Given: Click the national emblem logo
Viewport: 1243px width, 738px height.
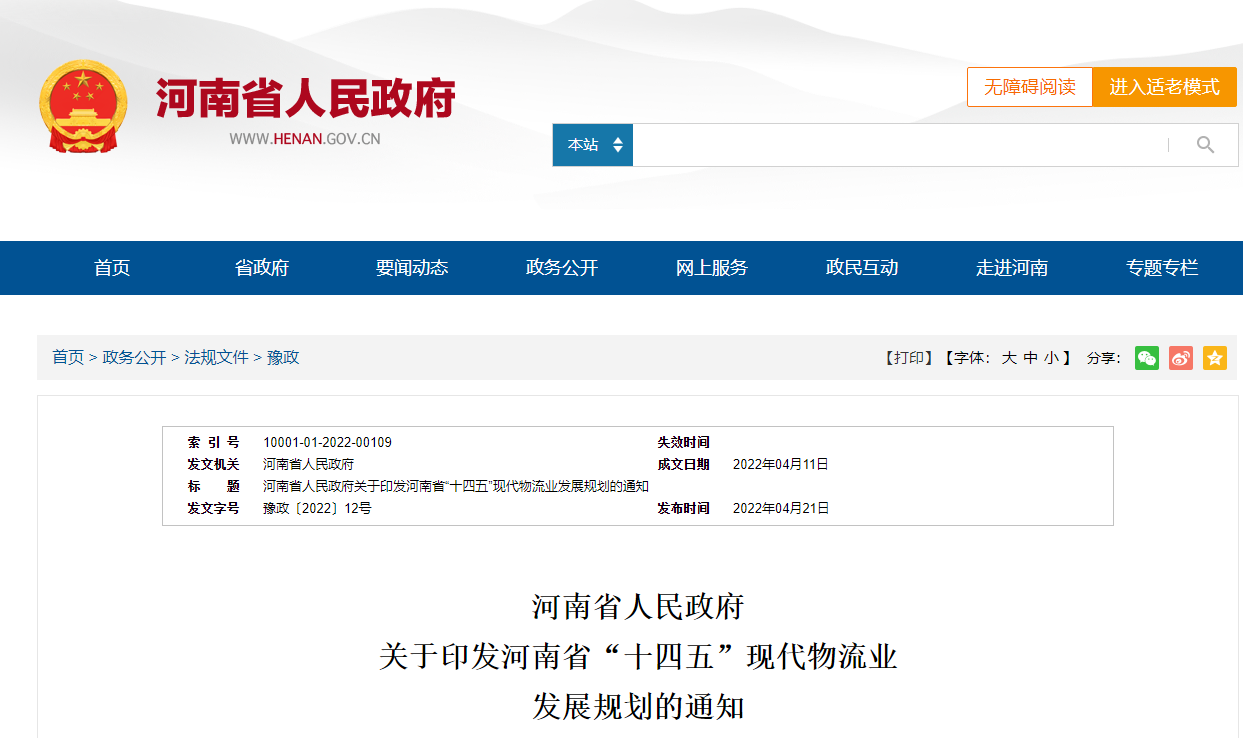Looking at the screenshot, I should coord(84,107).
